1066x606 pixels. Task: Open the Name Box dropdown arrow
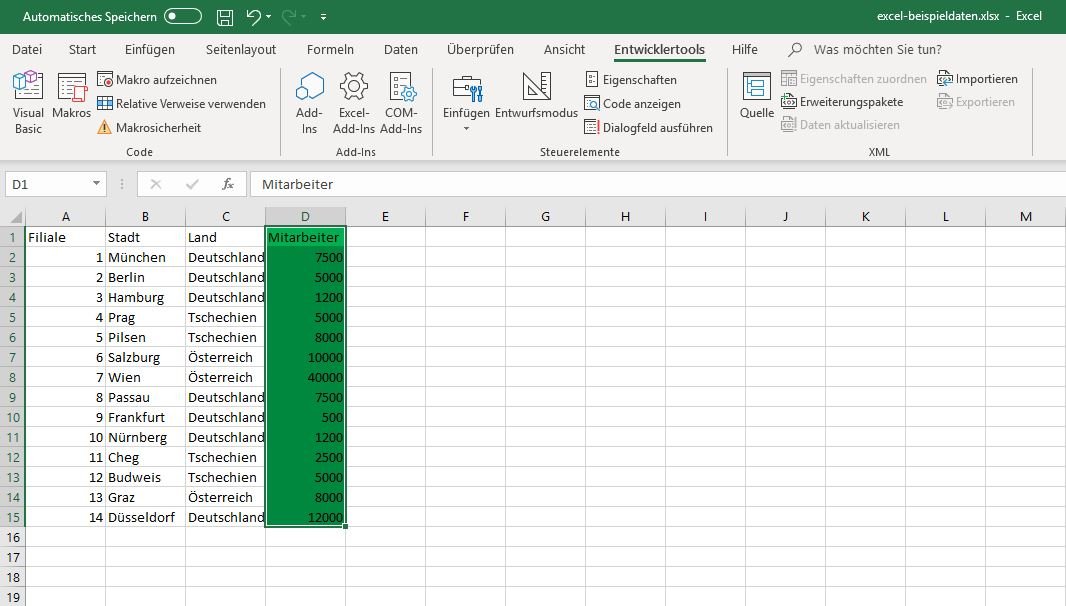click(x=96, y=184)
